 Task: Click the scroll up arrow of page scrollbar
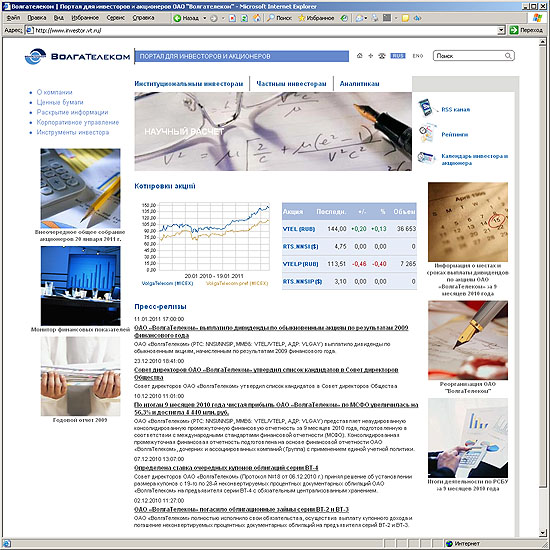click(543, 42)
